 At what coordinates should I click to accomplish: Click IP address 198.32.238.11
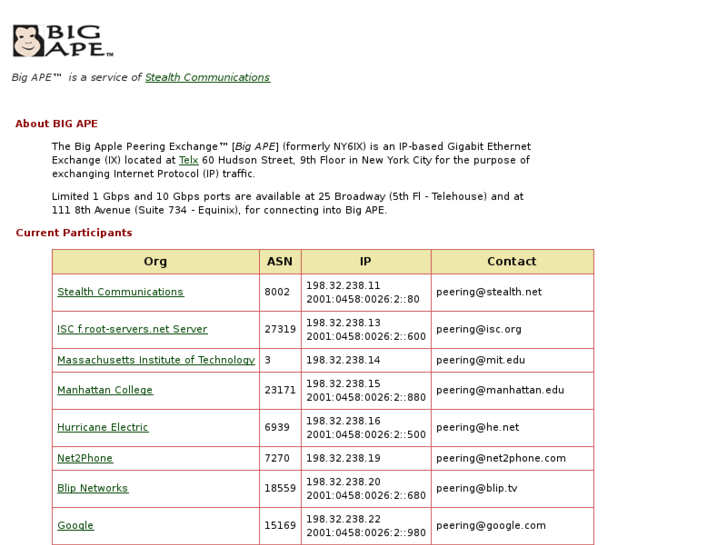[343, 285]
